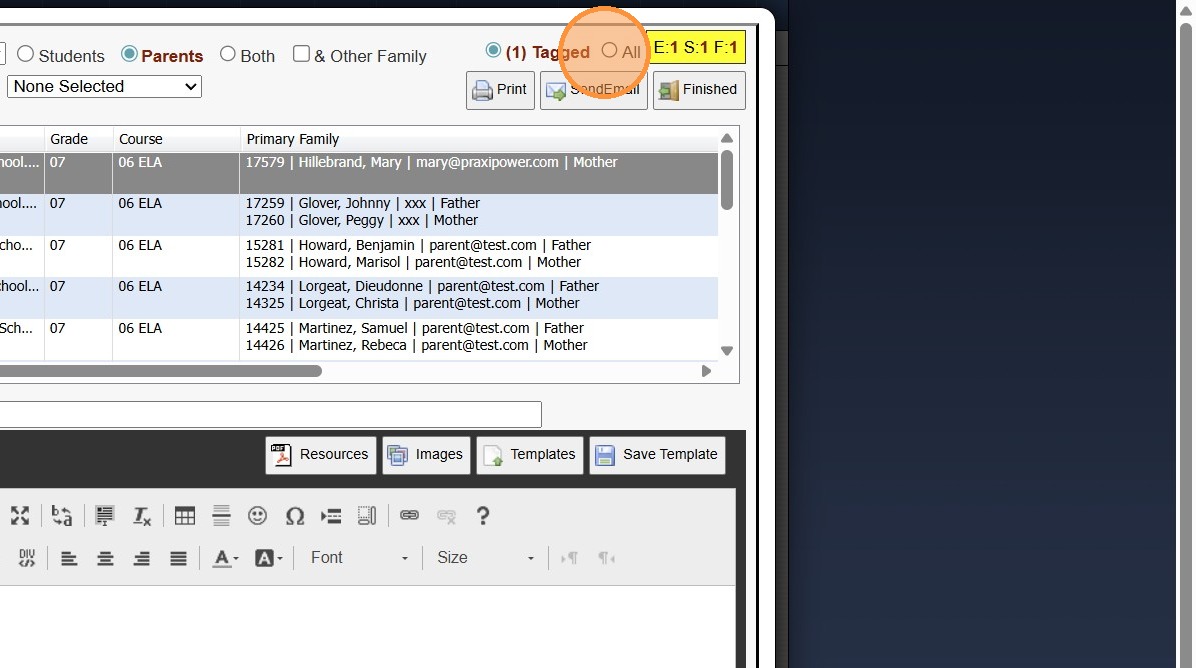Click the table's horizontal scrollbar right arrow
Viewport: 1196px width, 668px height.
coord(706,371)
